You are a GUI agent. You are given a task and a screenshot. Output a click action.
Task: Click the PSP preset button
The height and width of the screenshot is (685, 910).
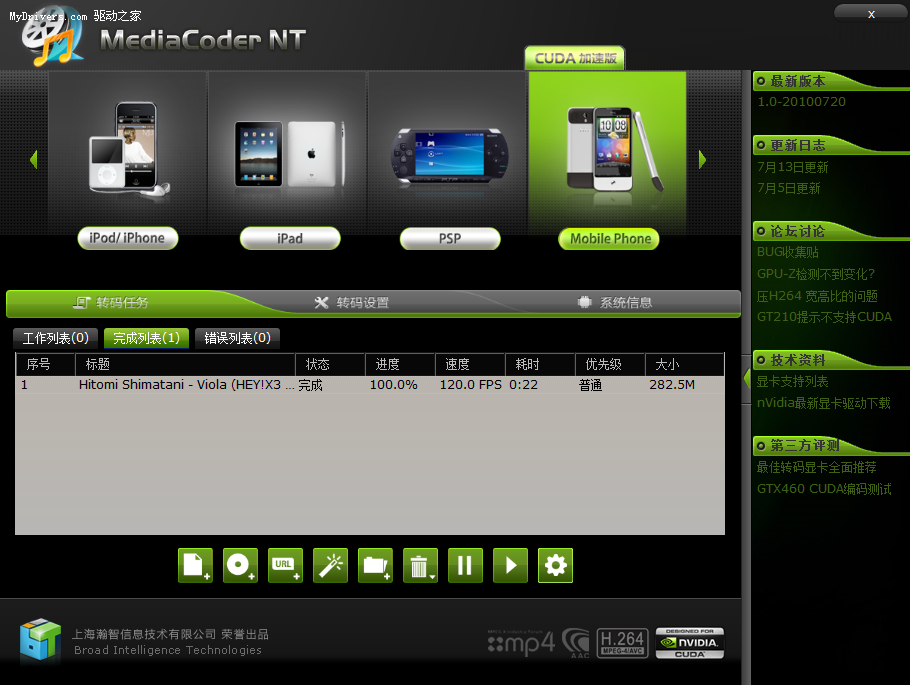click(x=450, y=238)
